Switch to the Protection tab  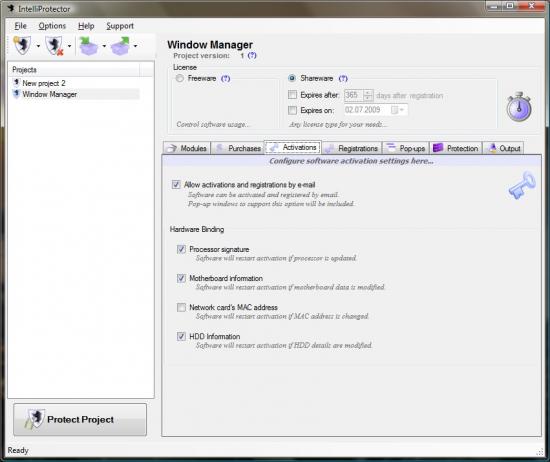click(x=456, y=148)
